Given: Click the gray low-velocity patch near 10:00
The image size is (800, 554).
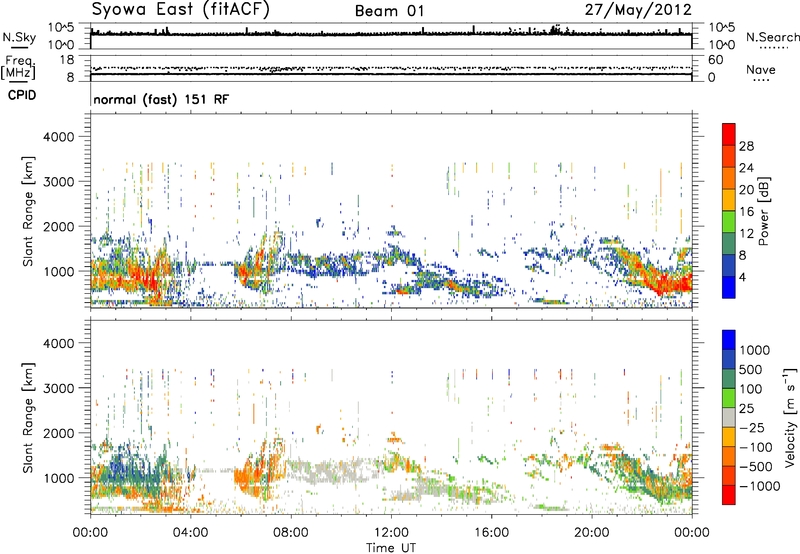Looking at the screenshot, I should 332,472.
